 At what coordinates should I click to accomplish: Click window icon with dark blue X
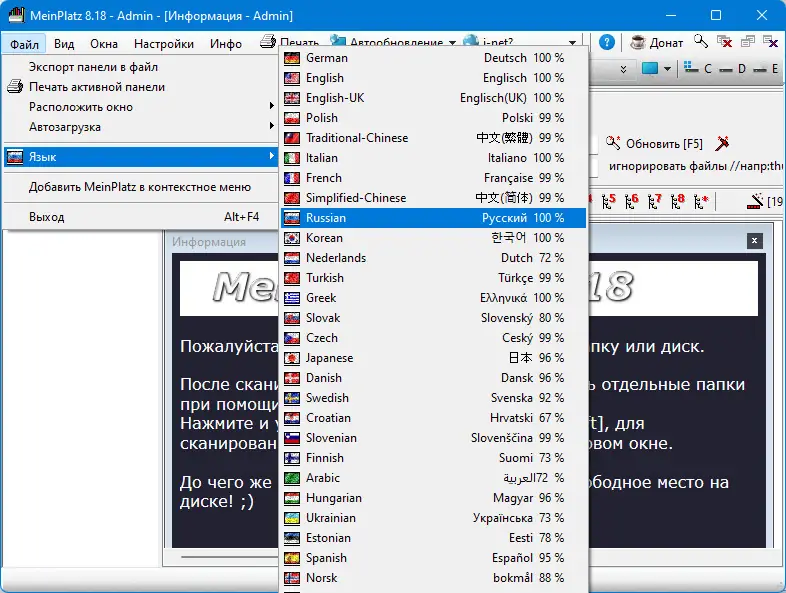[770, 42]
